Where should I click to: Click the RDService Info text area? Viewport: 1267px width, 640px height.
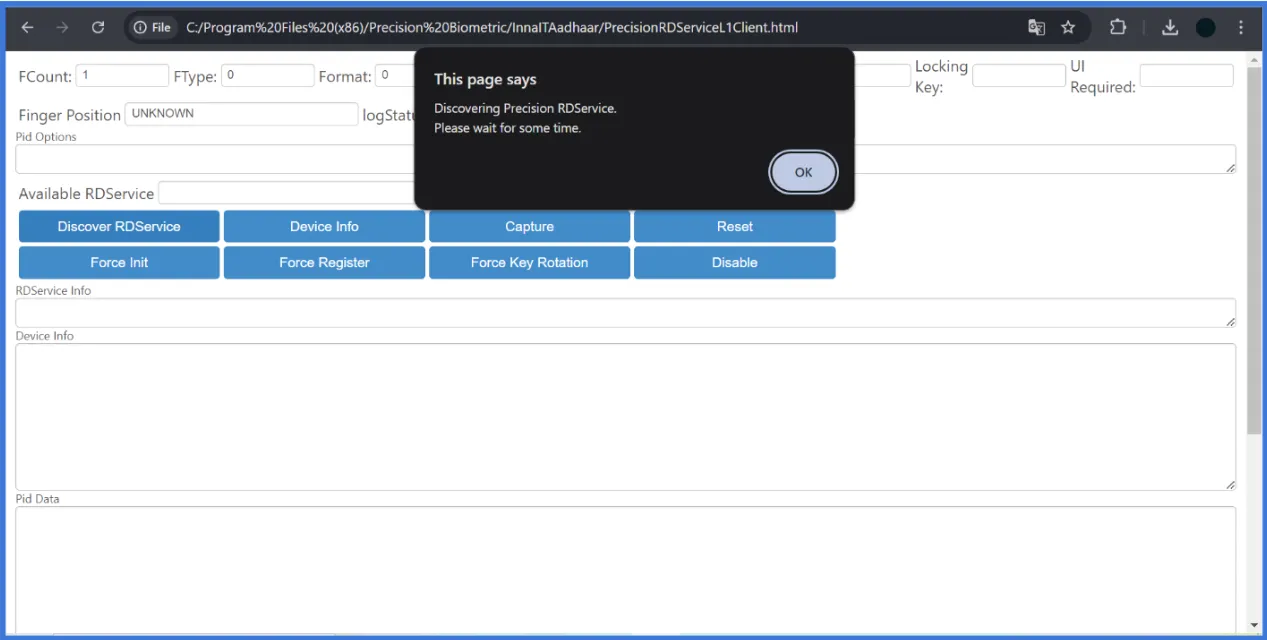pos(626,313)
